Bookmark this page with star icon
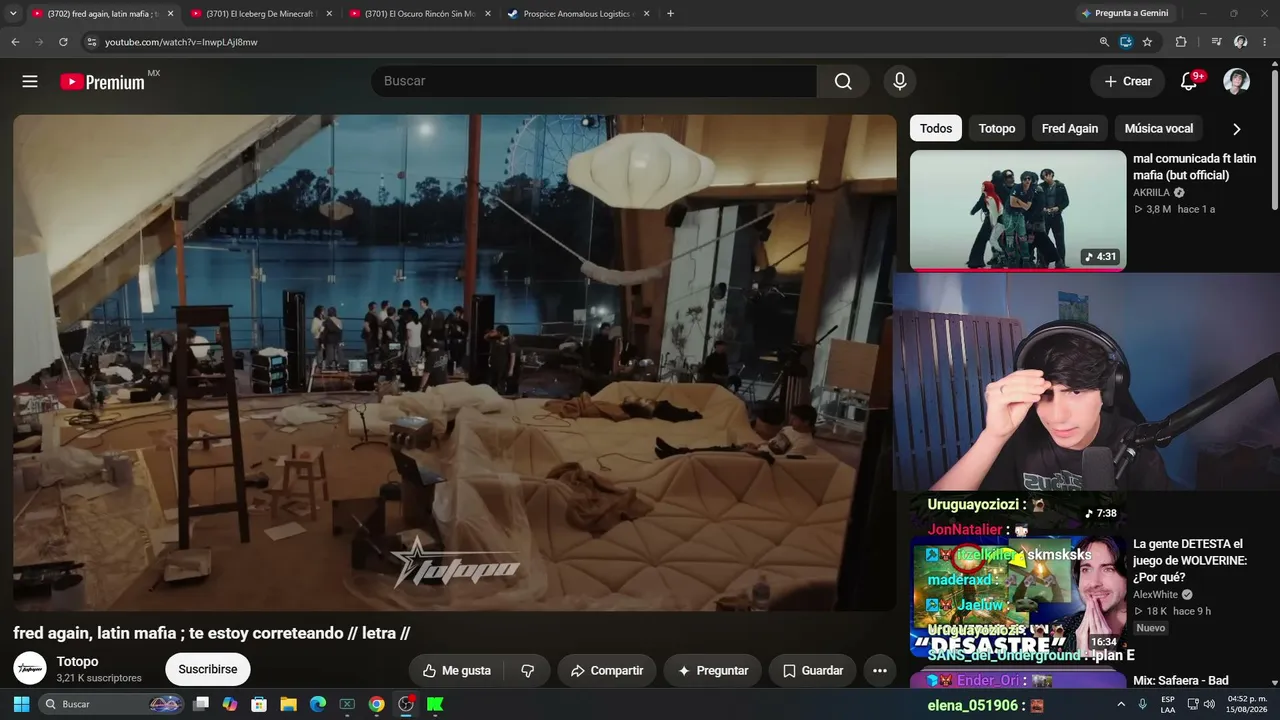This screenshot has width=1280, height=720. pyautogui.click(x=1147, y=42)
